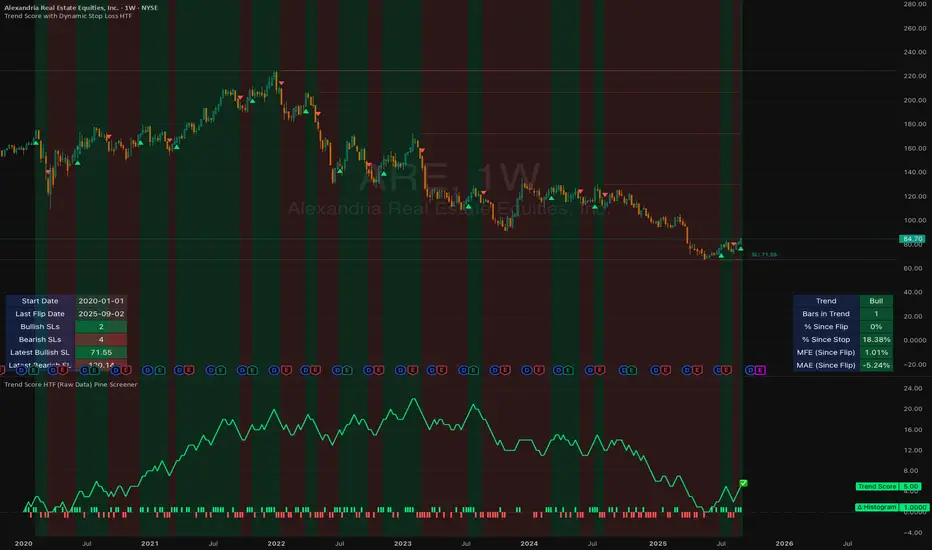Click the 120.00 price scale label
The width and height of the screenshot is (932, 550).
915,196
